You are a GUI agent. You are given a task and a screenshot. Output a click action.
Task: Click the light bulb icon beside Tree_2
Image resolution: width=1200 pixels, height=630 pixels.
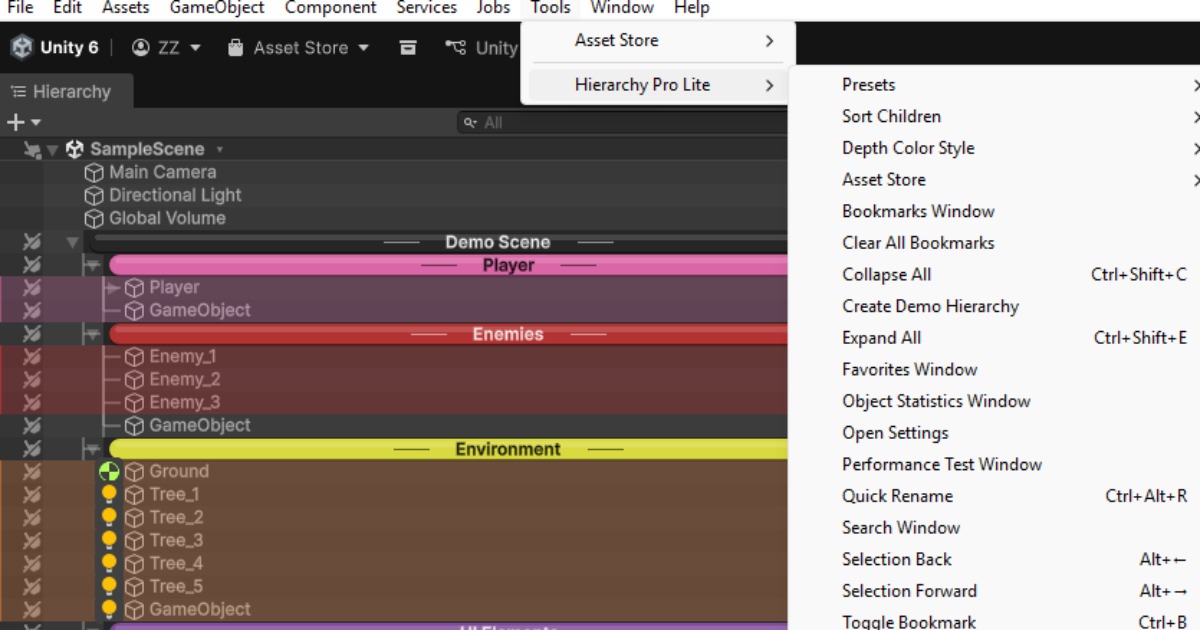pos(109,517)
